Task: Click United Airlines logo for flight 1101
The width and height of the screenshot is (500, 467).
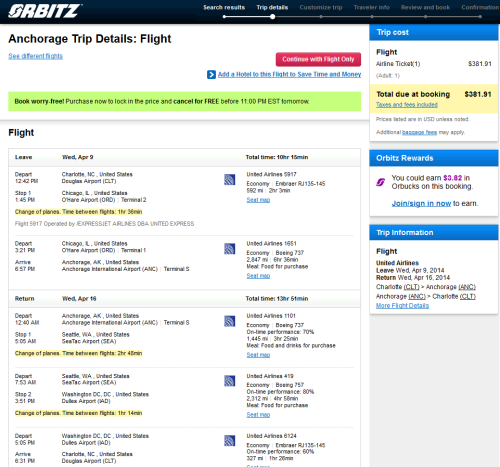Action: 230,321
